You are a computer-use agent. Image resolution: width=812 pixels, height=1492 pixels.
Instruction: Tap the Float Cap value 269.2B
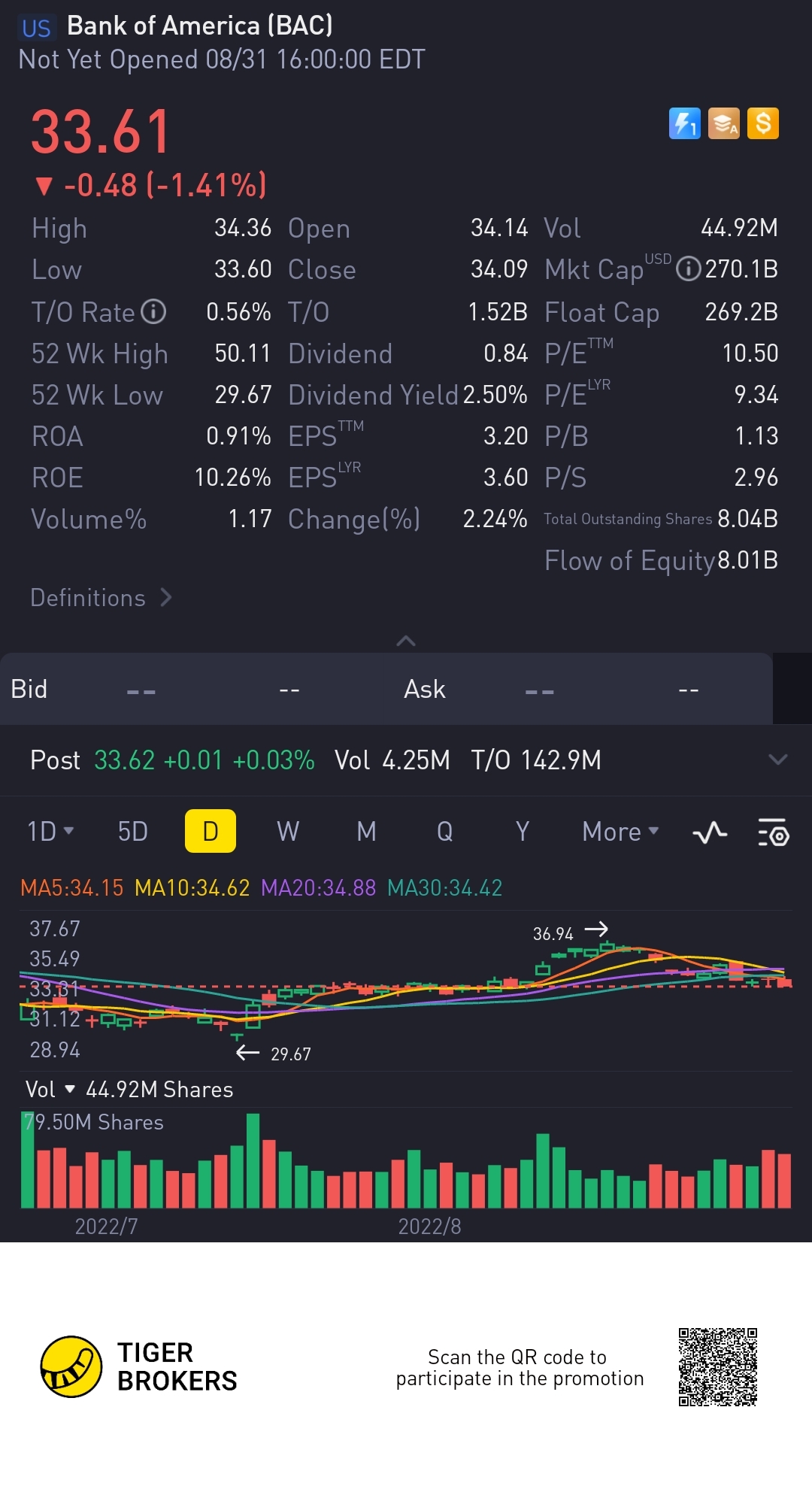pyautogui.click(x=741, y=311)
